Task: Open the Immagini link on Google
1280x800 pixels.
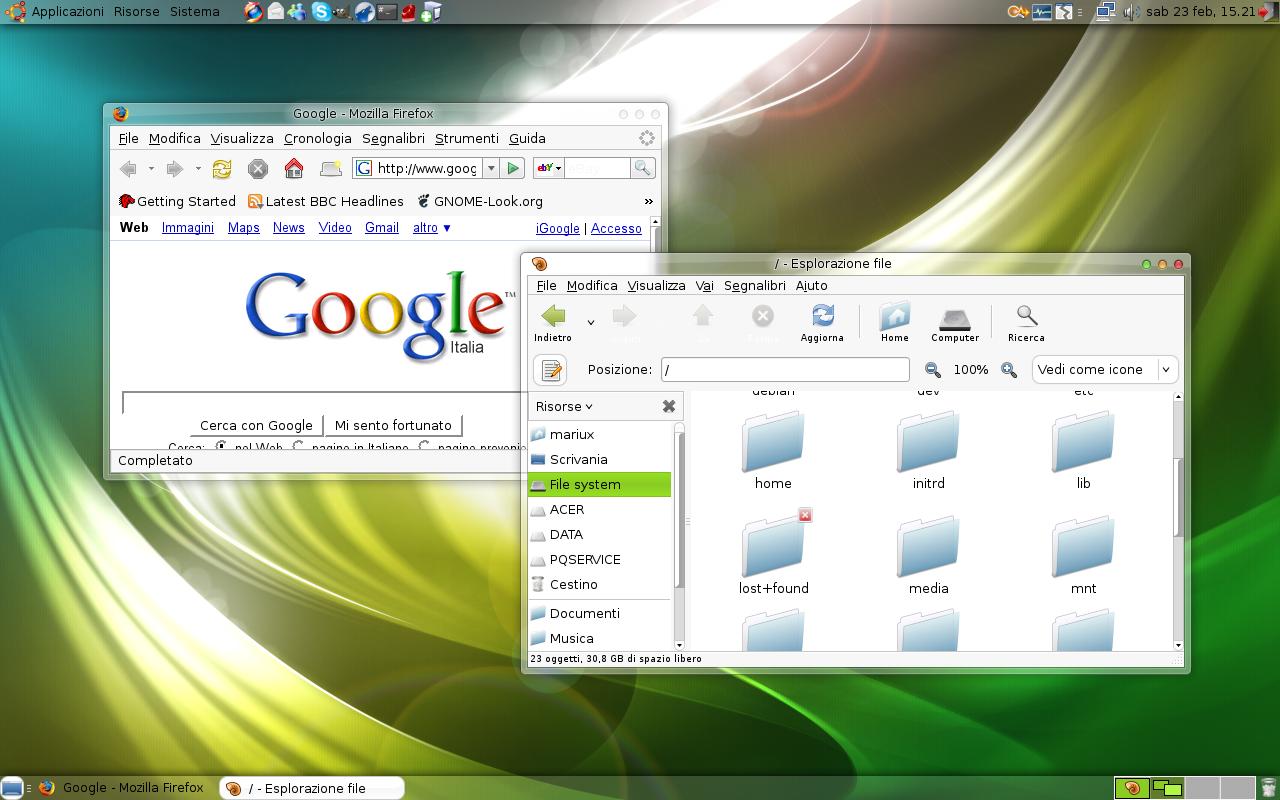Action: pos(188,227)
